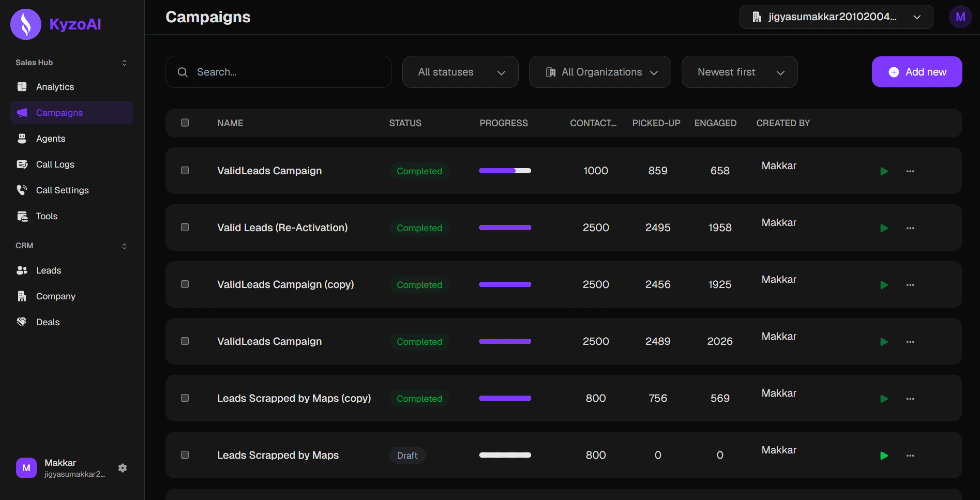Tick the select-all checkbox in table header
Viewport: 980px width, 500px height.
pyautogui.click(x=185, y=122)
